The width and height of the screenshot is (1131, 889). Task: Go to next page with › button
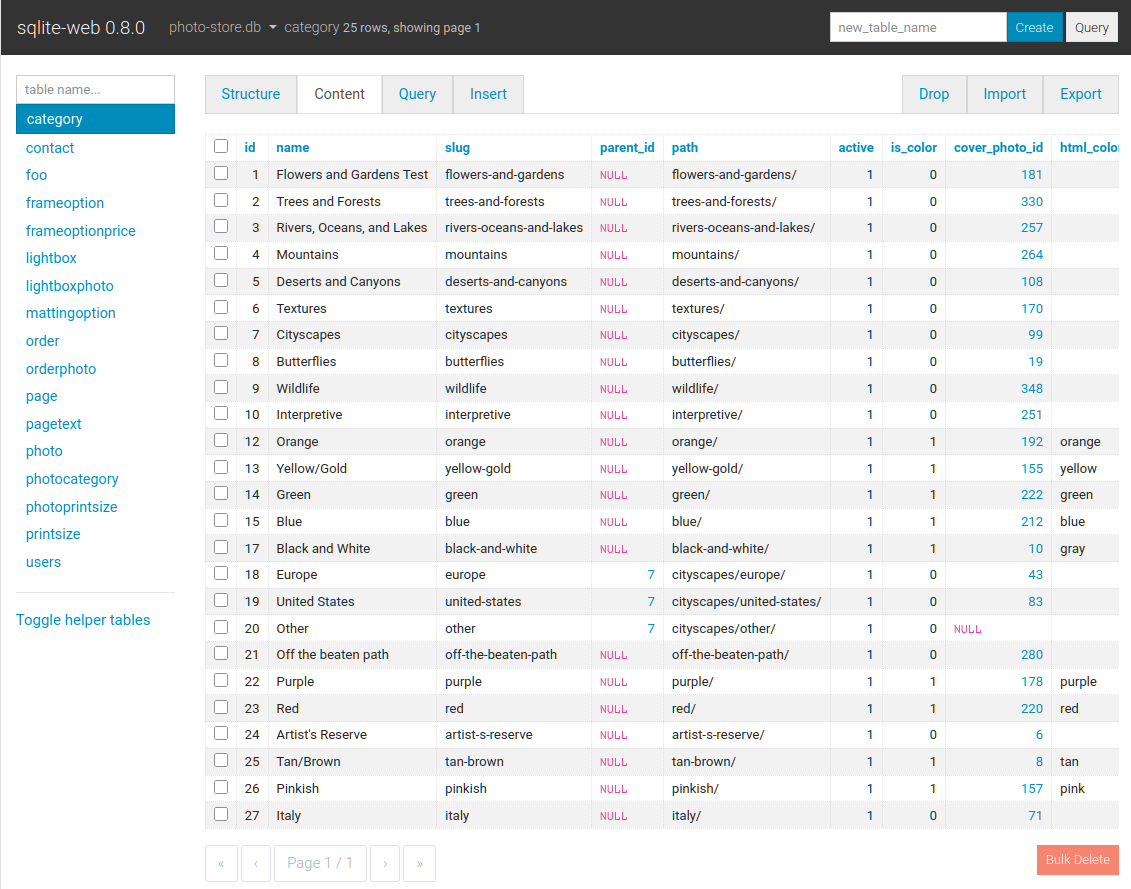(385, 863)
